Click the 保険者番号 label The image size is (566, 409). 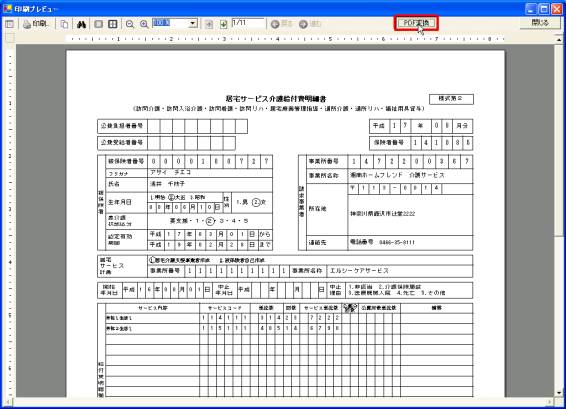click(x=389, y=143)
